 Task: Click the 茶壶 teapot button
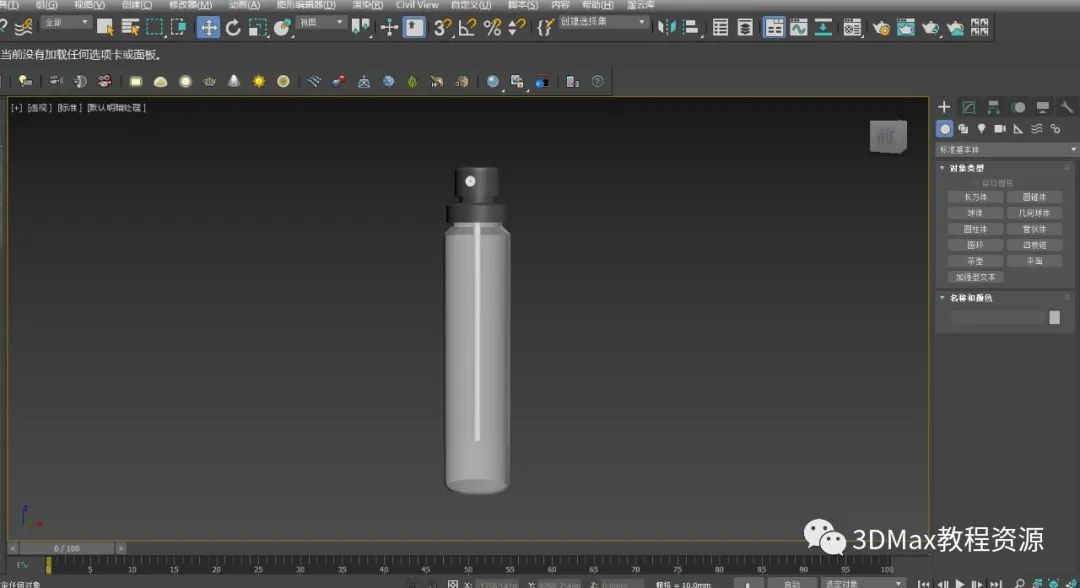[975, 261]
